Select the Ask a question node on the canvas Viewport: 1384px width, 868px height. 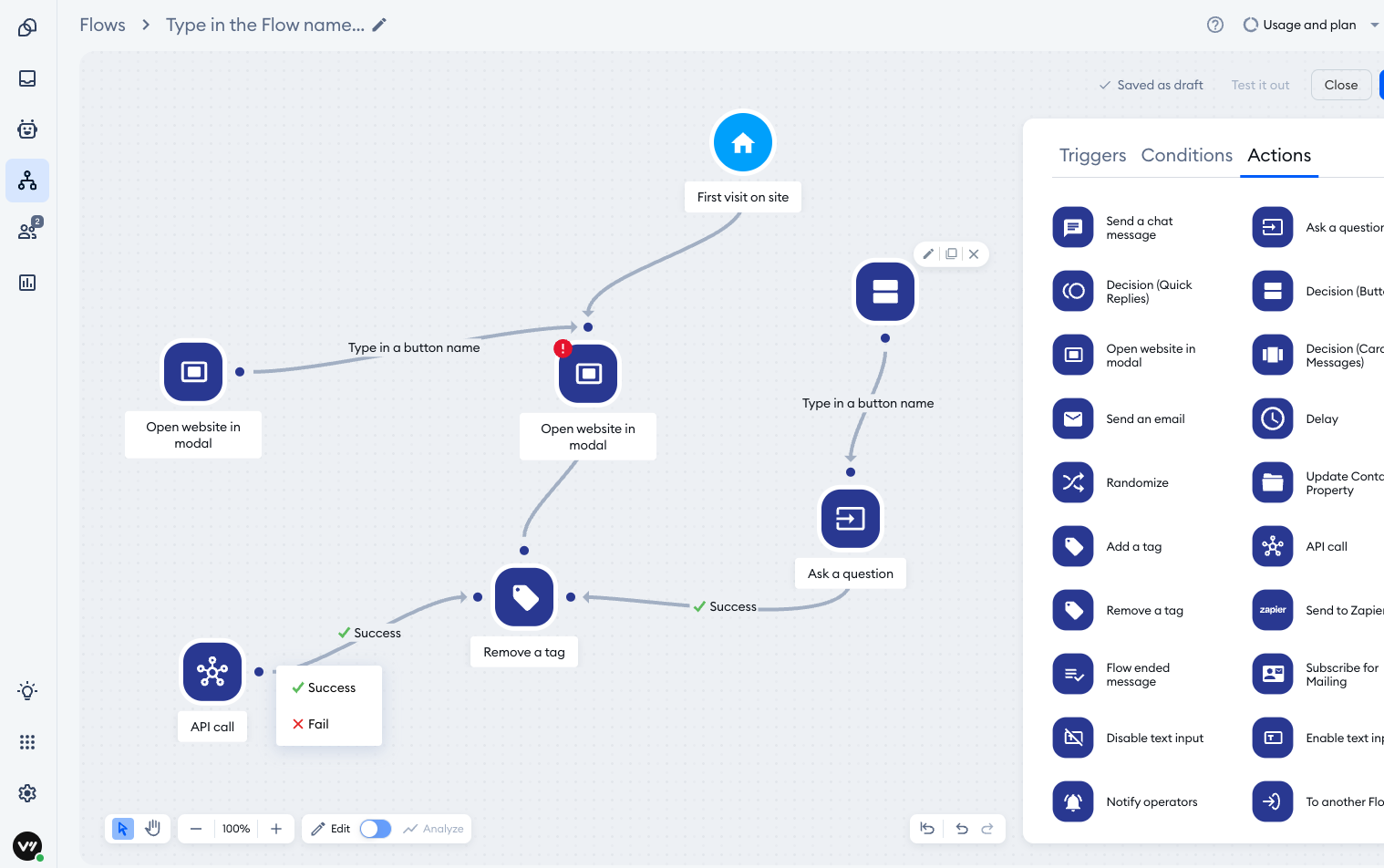click(851, 519)
